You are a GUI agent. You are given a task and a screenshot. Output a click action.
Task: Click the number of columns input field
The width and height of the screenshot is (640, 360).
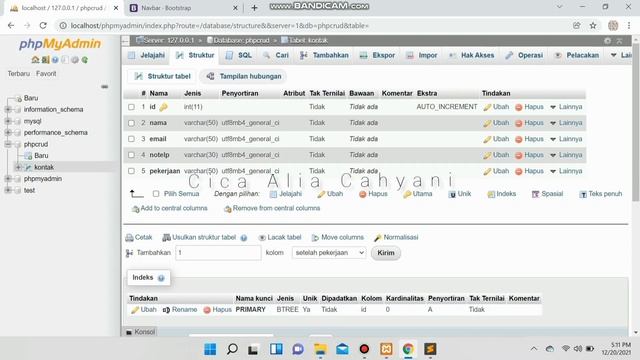[x=218, y=253]
